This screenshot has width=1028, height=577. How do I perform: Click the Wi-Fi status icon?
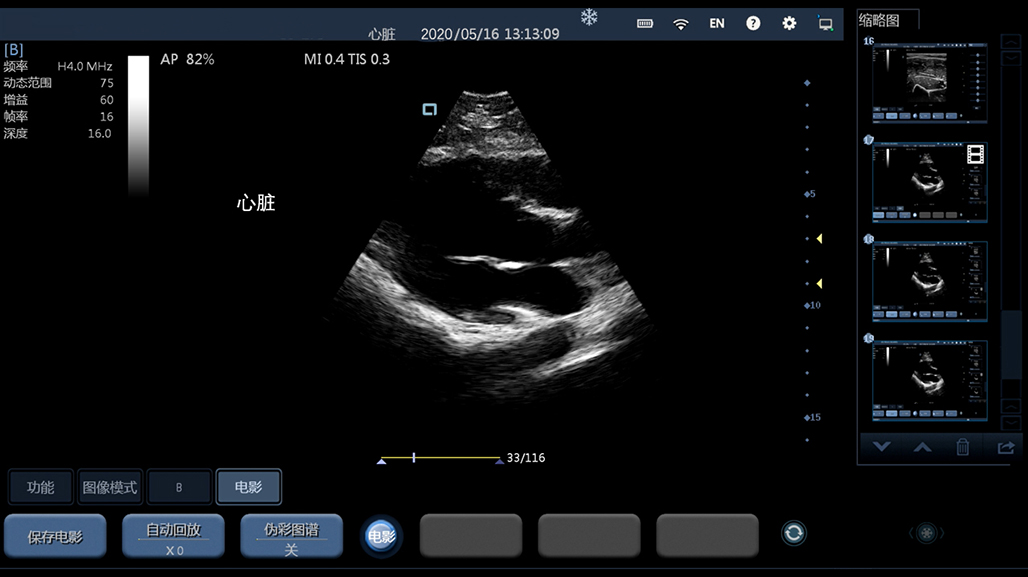pos(681,23)
